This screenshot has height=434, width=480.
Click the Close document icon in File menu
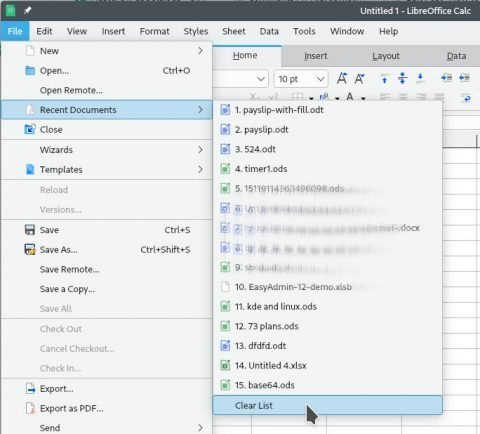30,129
